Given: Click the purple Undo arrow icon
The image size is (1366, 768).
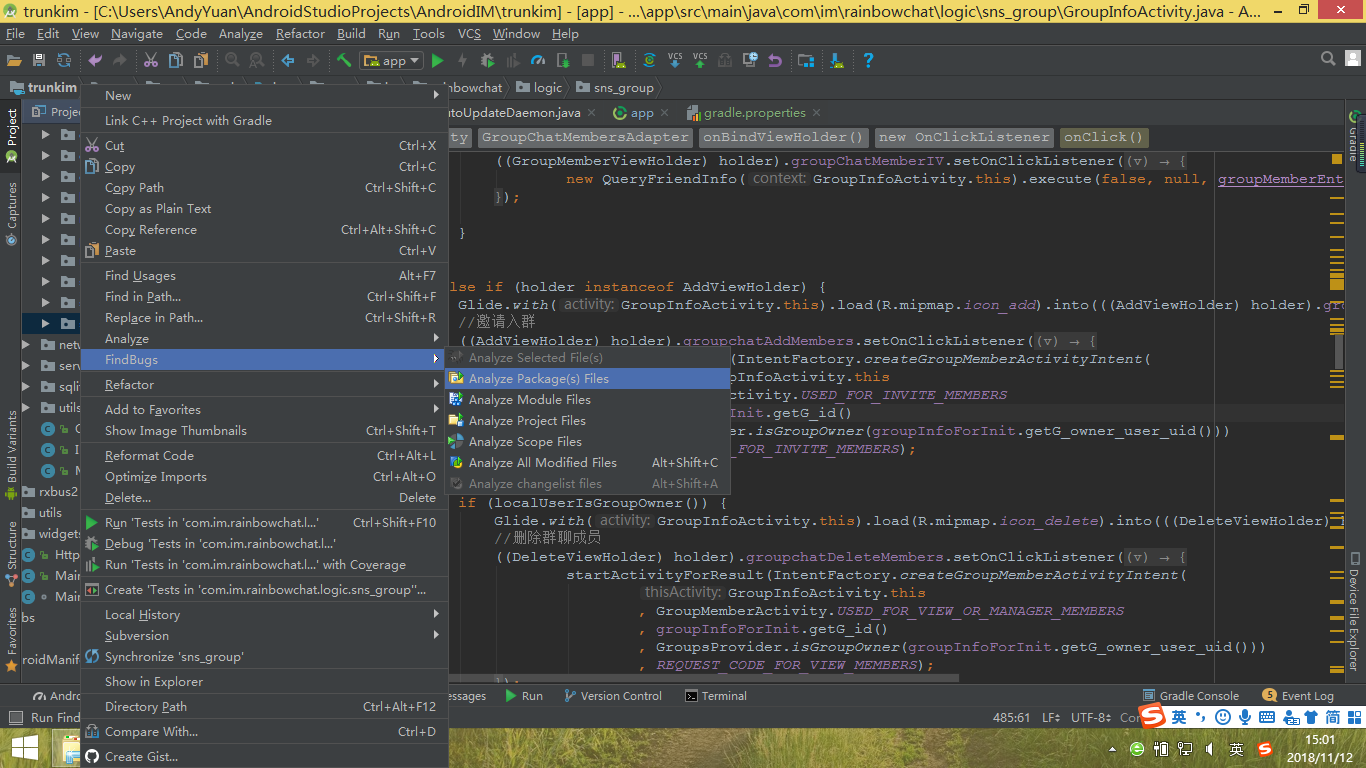Looking at the screenshot, I should (96, 60).
